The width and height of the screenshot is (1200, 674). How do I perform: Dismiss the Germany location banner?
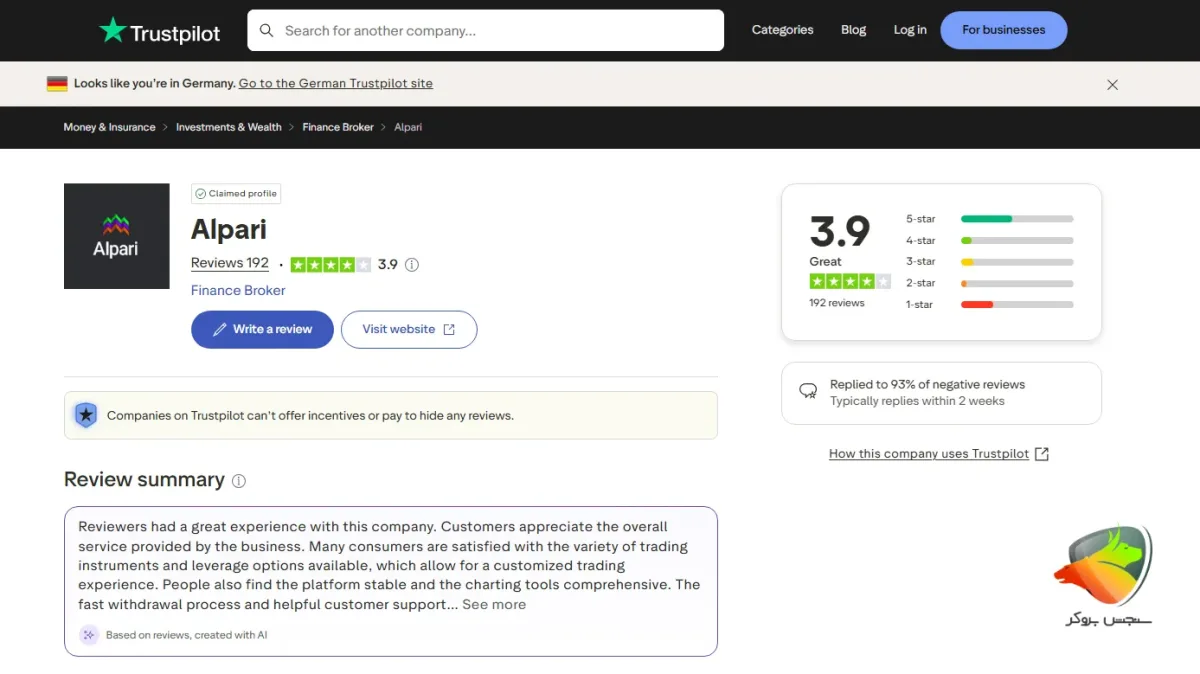1112,85
